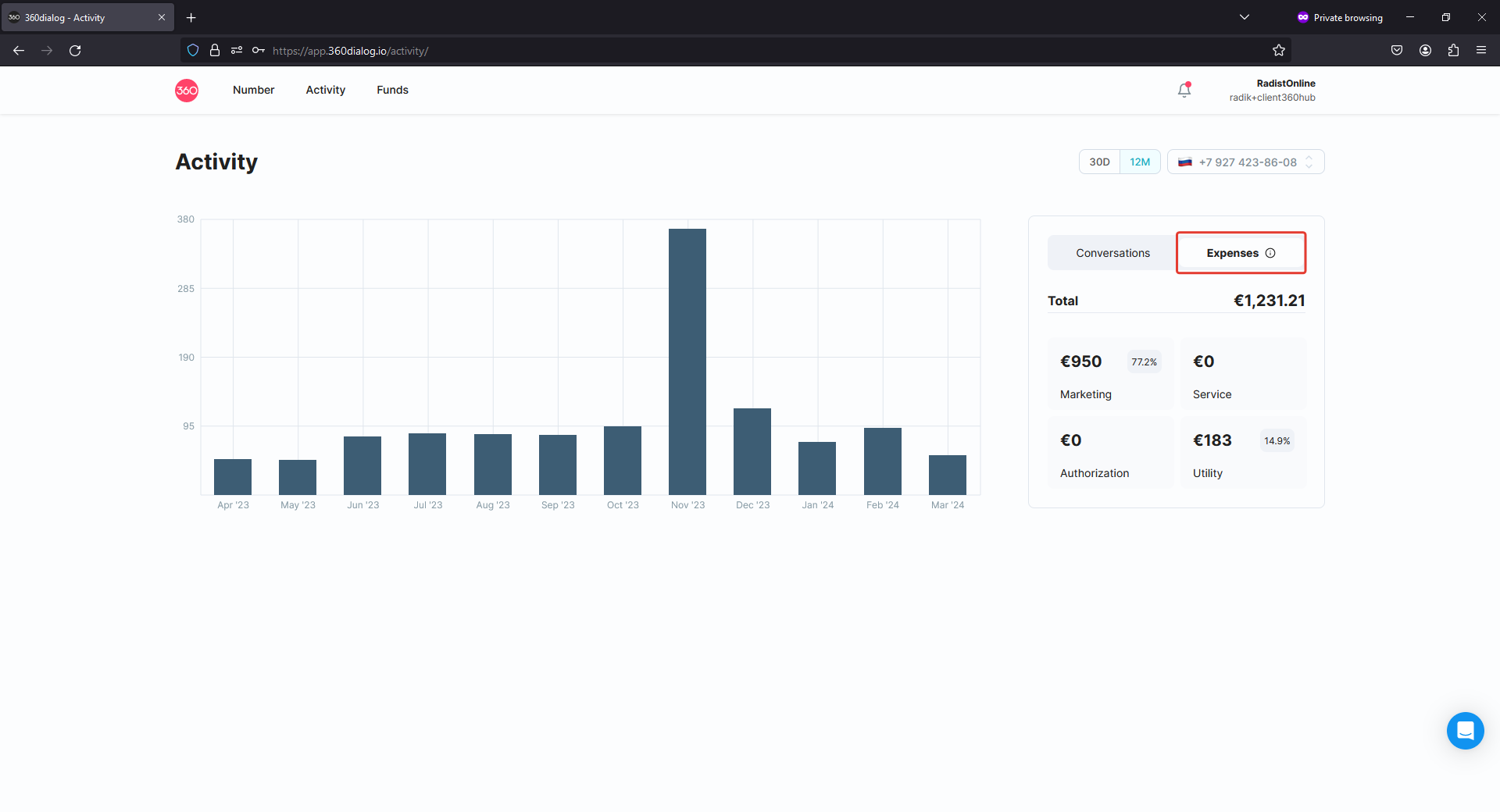Select the 360dialog - Activity browser tab
This screenshot has width=1500, height=812.
point(87,17)
